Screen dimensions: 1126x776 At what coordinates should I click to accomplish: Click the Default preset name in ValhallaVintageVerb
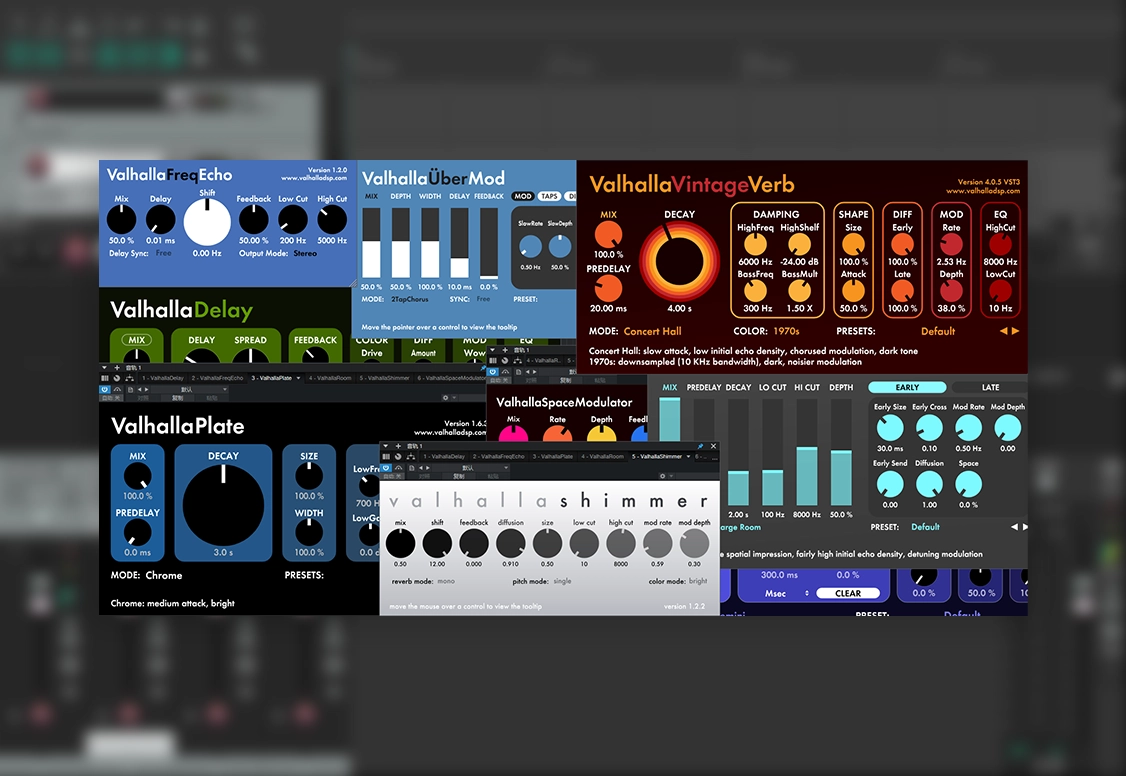point(938,331)
